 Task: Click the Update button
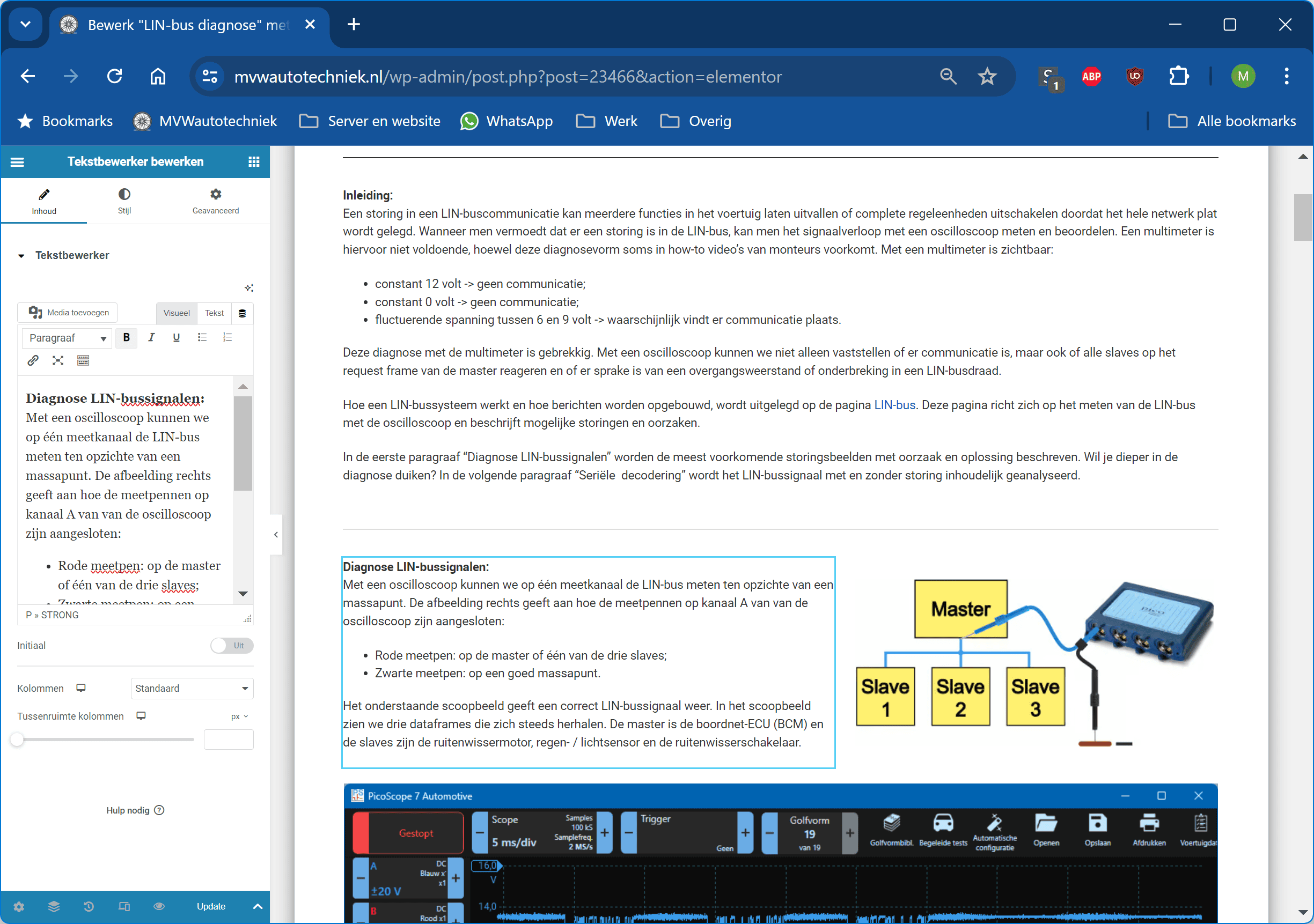coord(211,906)
